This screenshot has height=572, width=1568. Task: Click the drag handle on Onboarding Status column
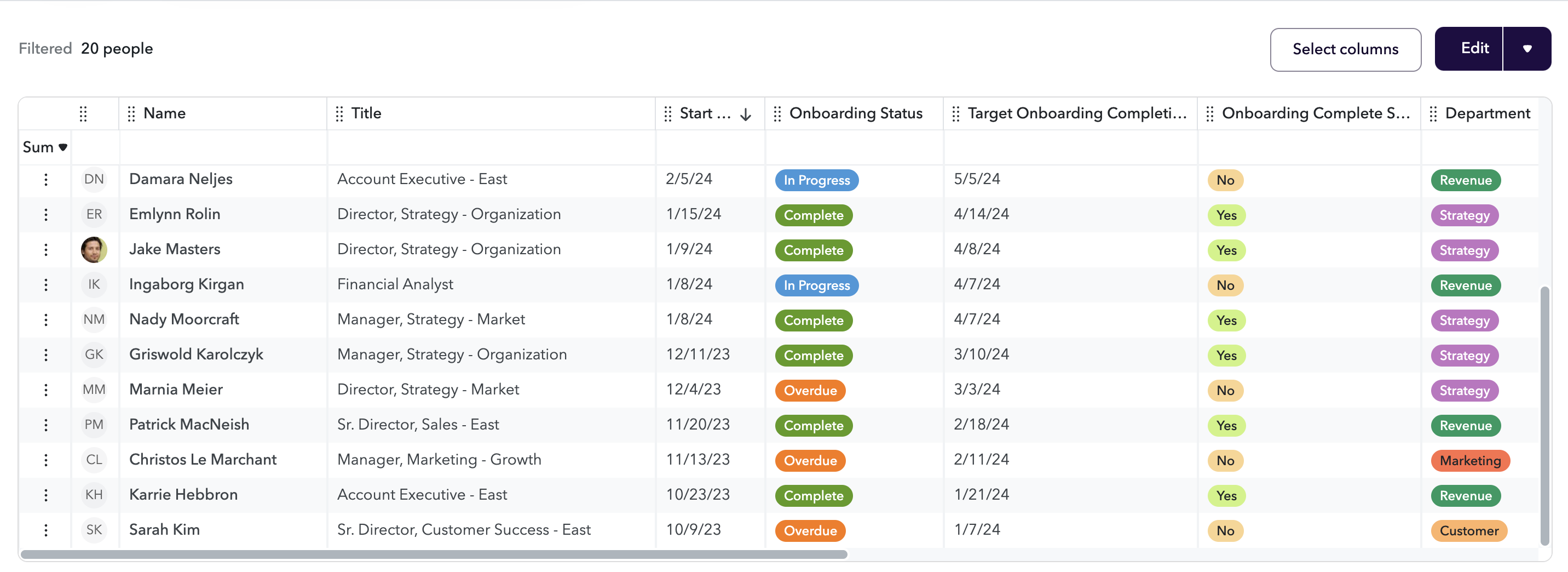coord(777,113)
